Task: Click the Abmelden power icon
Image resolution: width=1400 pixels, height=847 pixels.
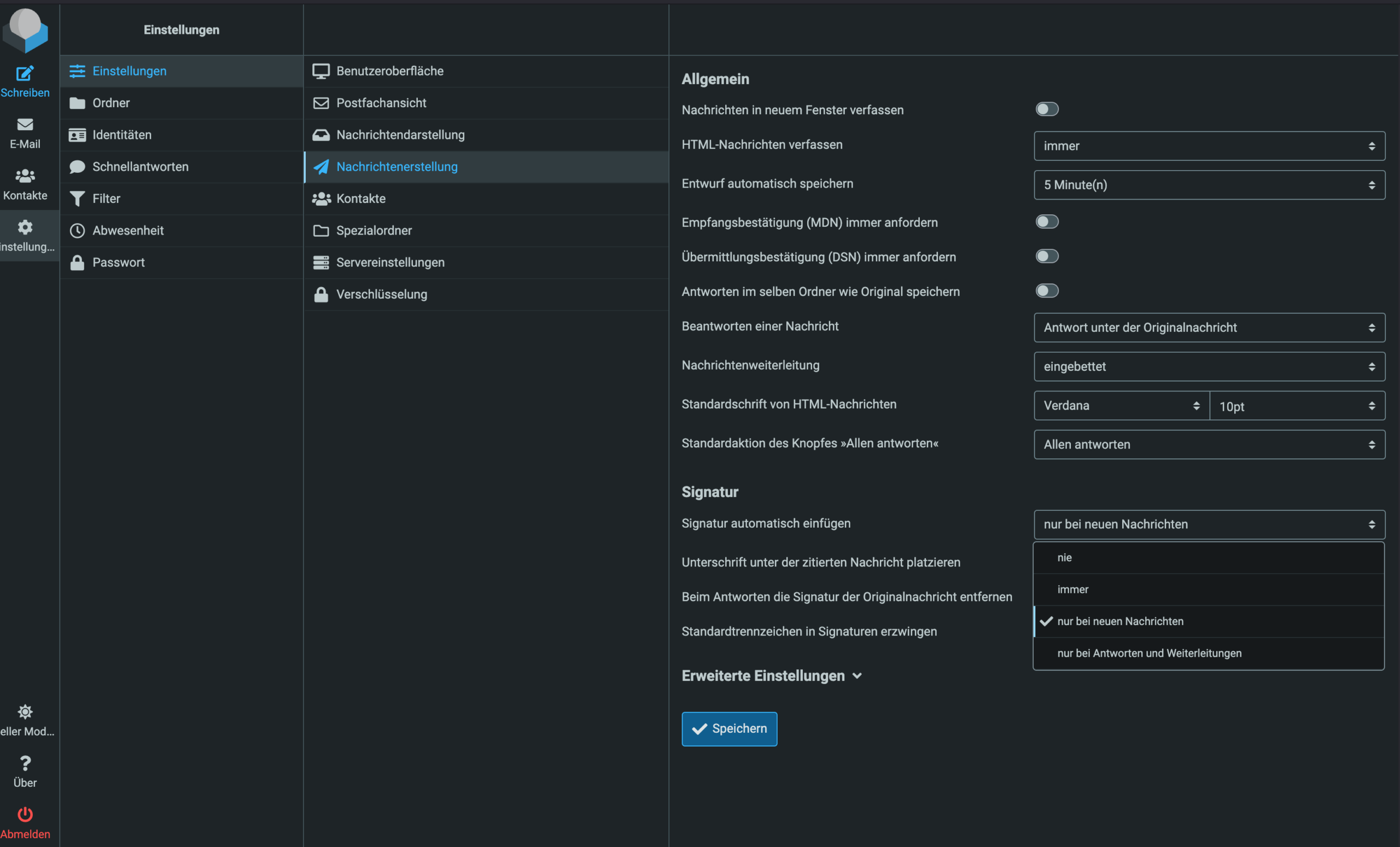Action: point(25,815)
